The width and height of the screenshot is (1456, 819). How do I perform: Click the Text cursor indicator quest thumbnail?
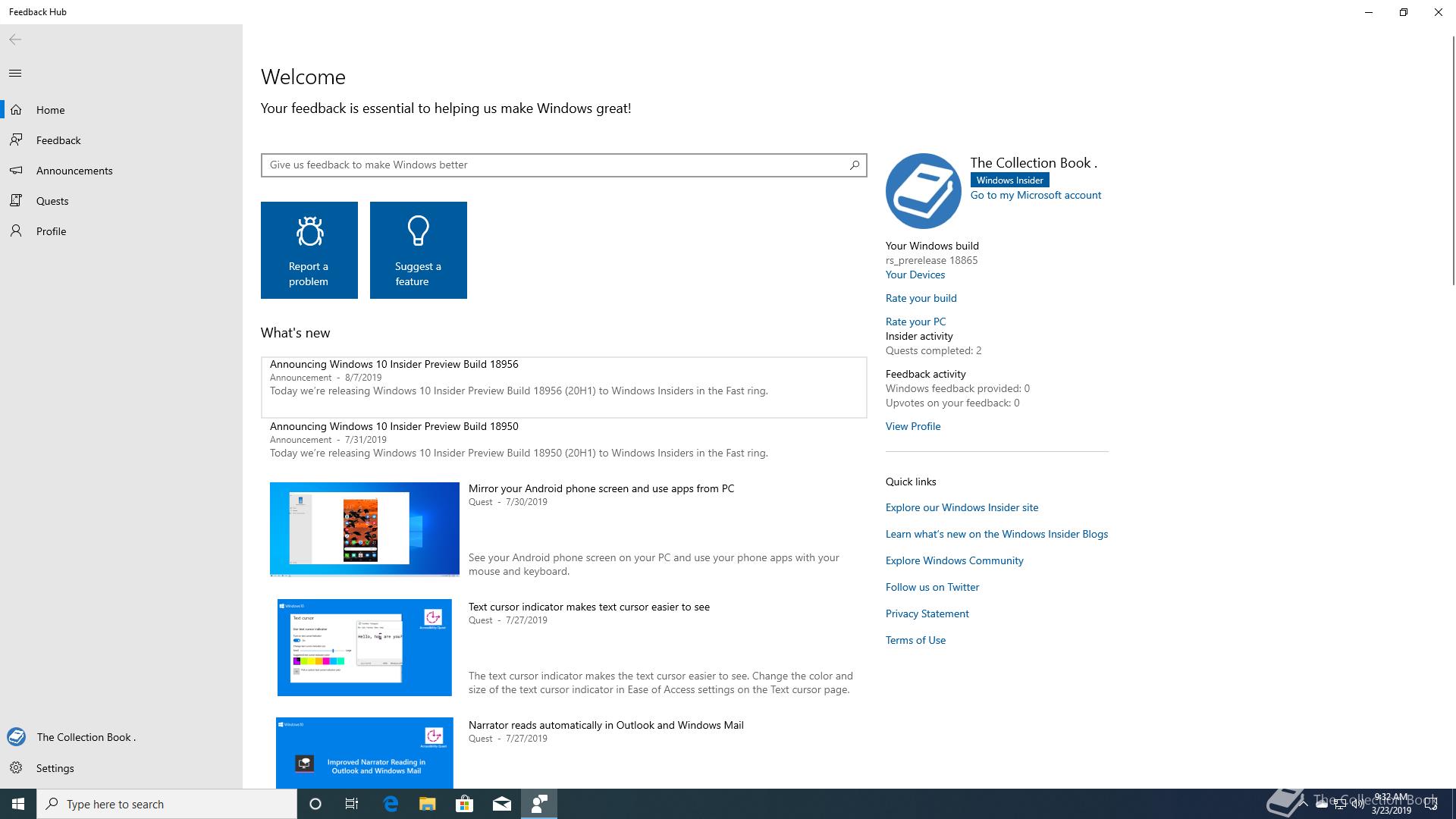(x=365, y=648)
